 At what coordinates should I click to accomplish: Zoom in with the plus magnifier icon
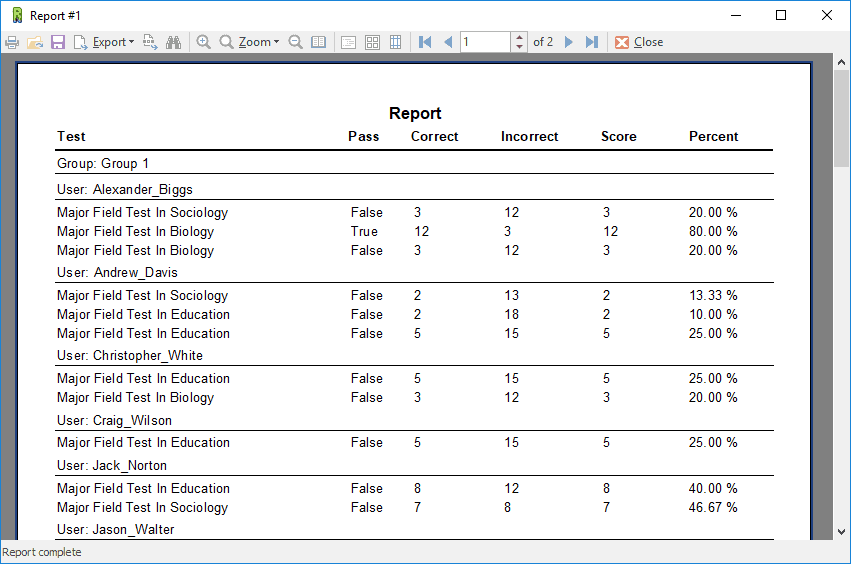tap(203, 42)
